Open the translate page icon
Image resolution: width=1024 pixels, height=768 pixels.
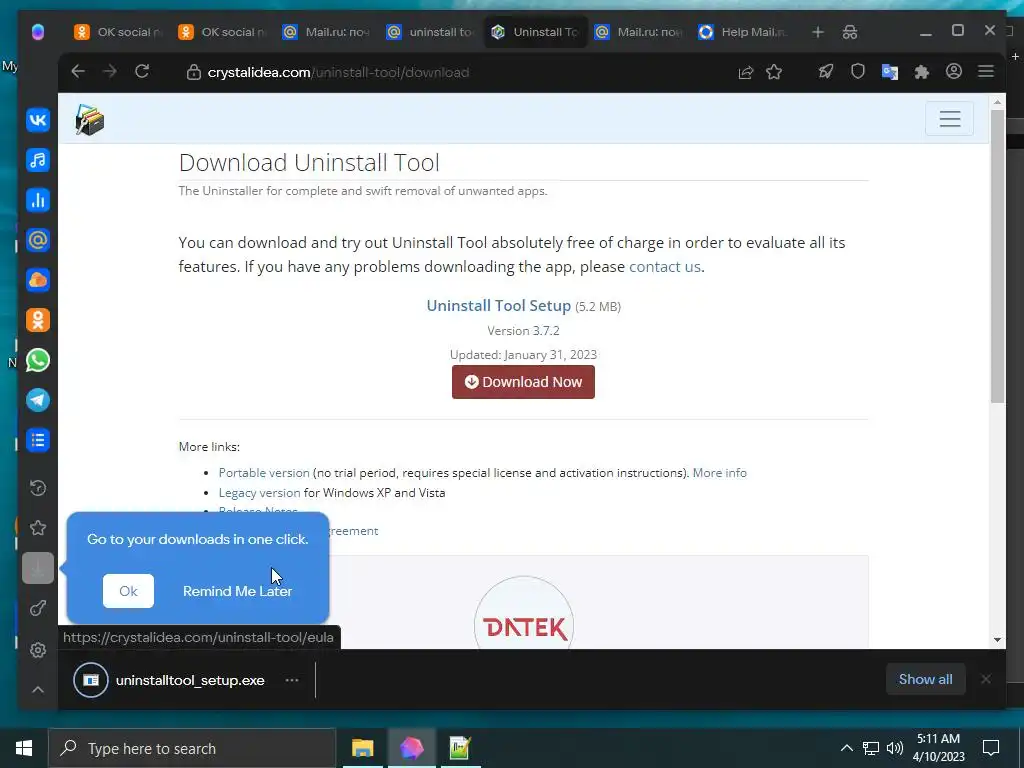889,72
